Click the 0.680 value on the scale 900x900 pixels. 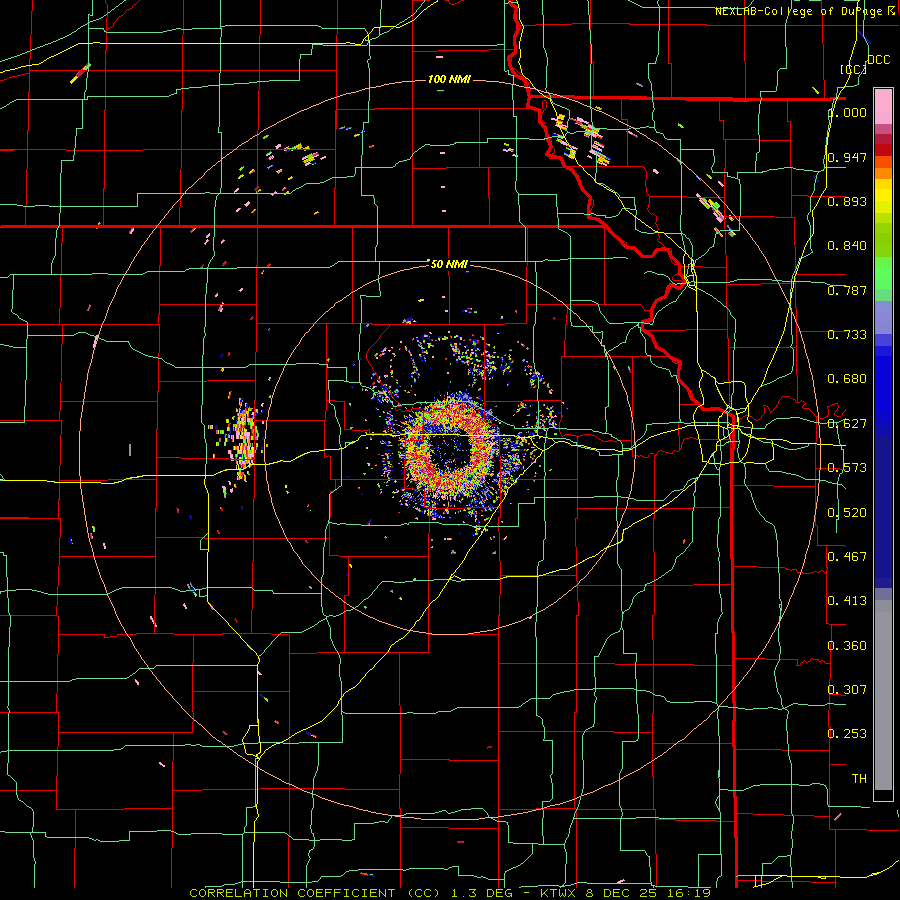[847, 379]
